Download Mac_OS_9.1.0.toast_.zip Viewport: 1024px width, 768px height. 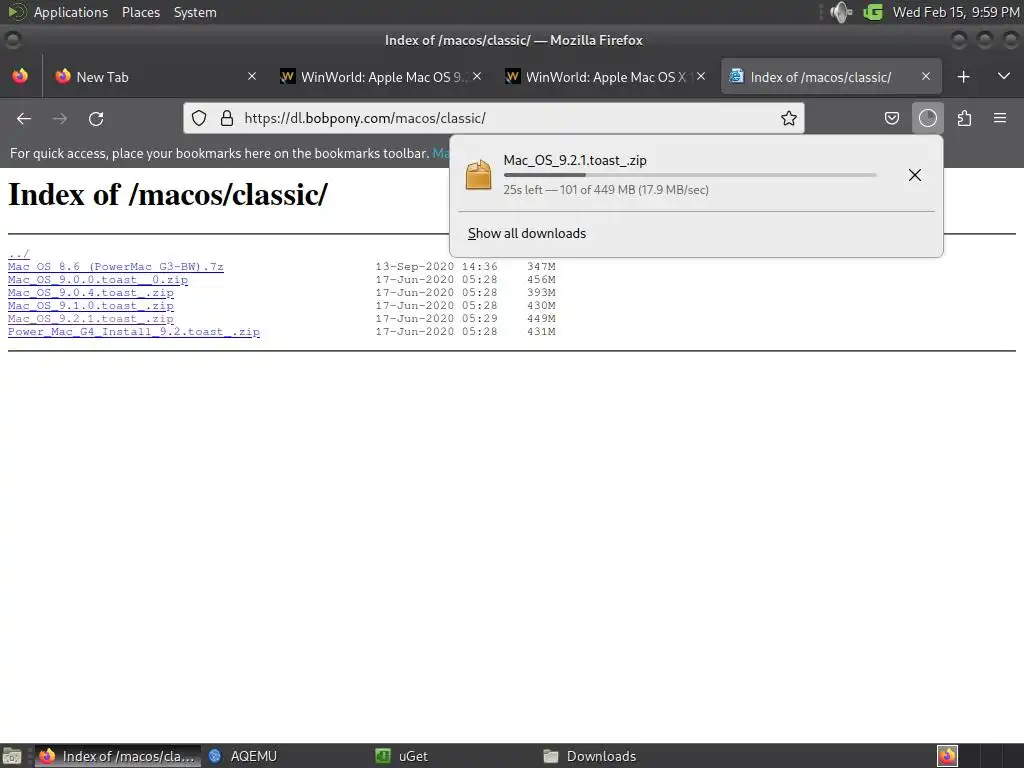point(91,306)
